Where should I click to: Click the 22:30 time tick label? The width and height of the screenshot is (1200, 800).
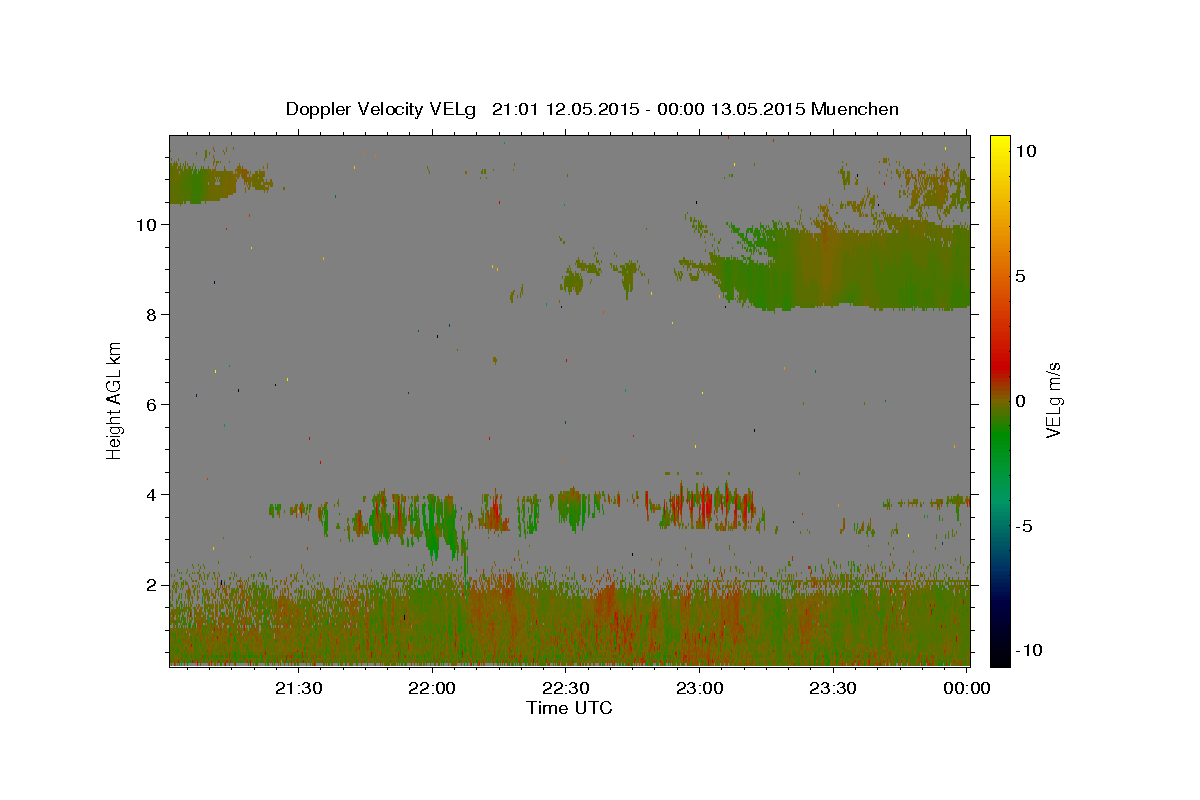pos(566,688)
